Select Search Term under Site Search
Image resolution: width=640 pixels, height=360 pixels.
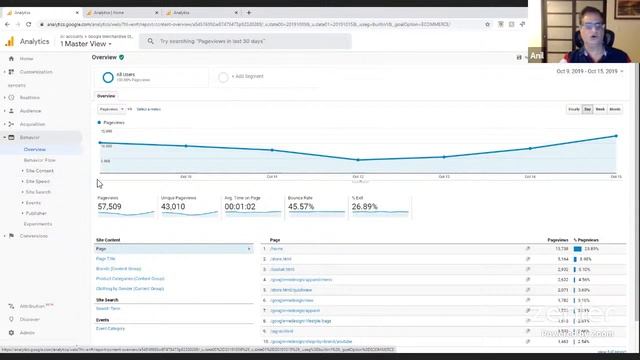tap(108, 309)
